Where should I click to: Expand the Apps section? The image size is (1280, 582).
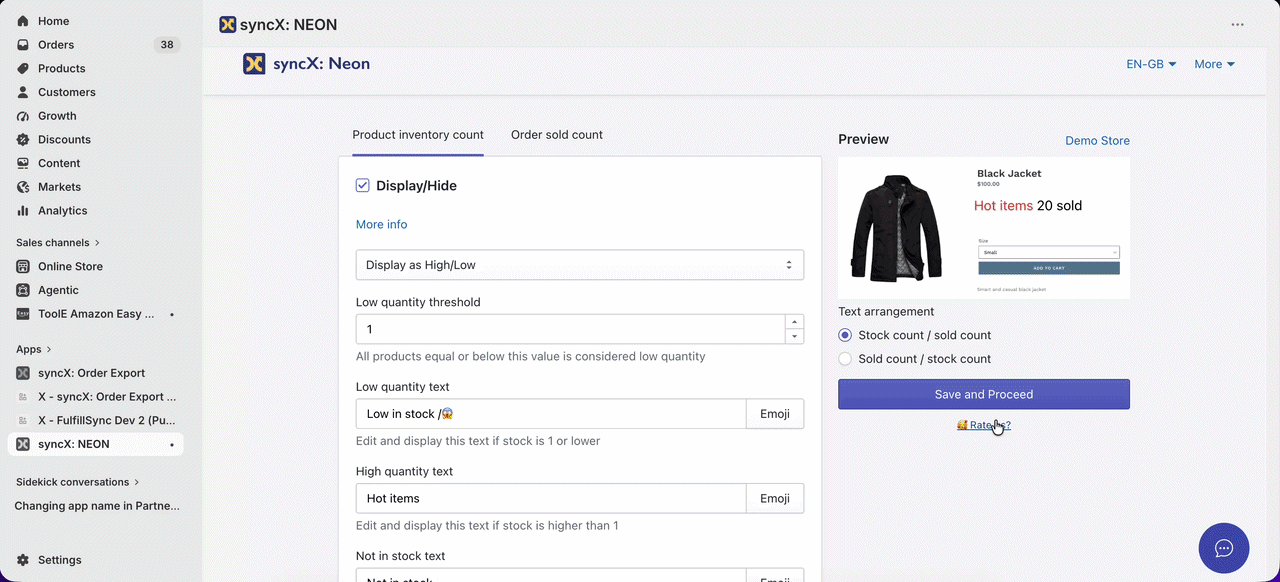(34, 349)
